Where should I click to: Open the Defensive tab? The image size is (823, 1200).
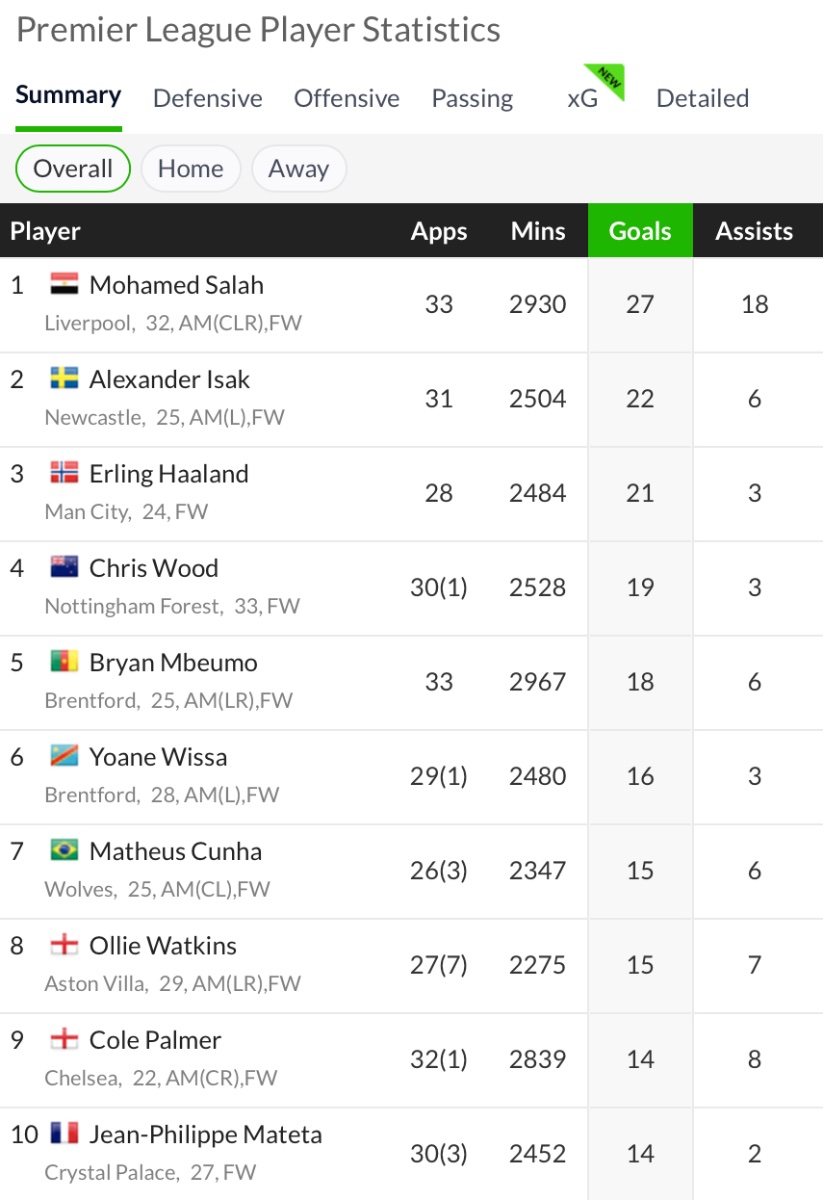pyautogui.click(x=208, y=98)
